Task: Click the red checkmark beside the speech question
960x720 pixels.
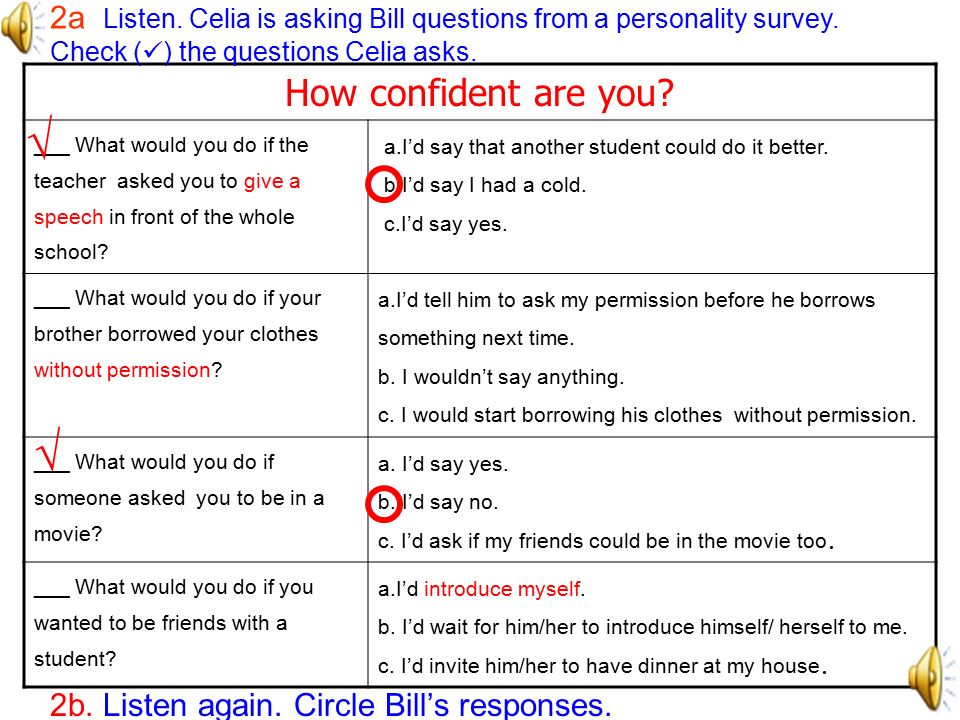Action: coord(42,137)
